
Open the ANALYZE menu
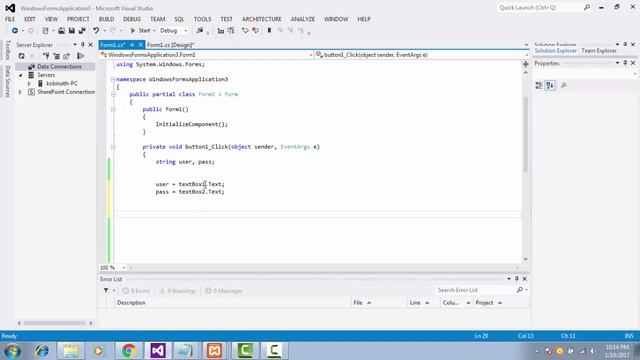[x=303, y=19]
